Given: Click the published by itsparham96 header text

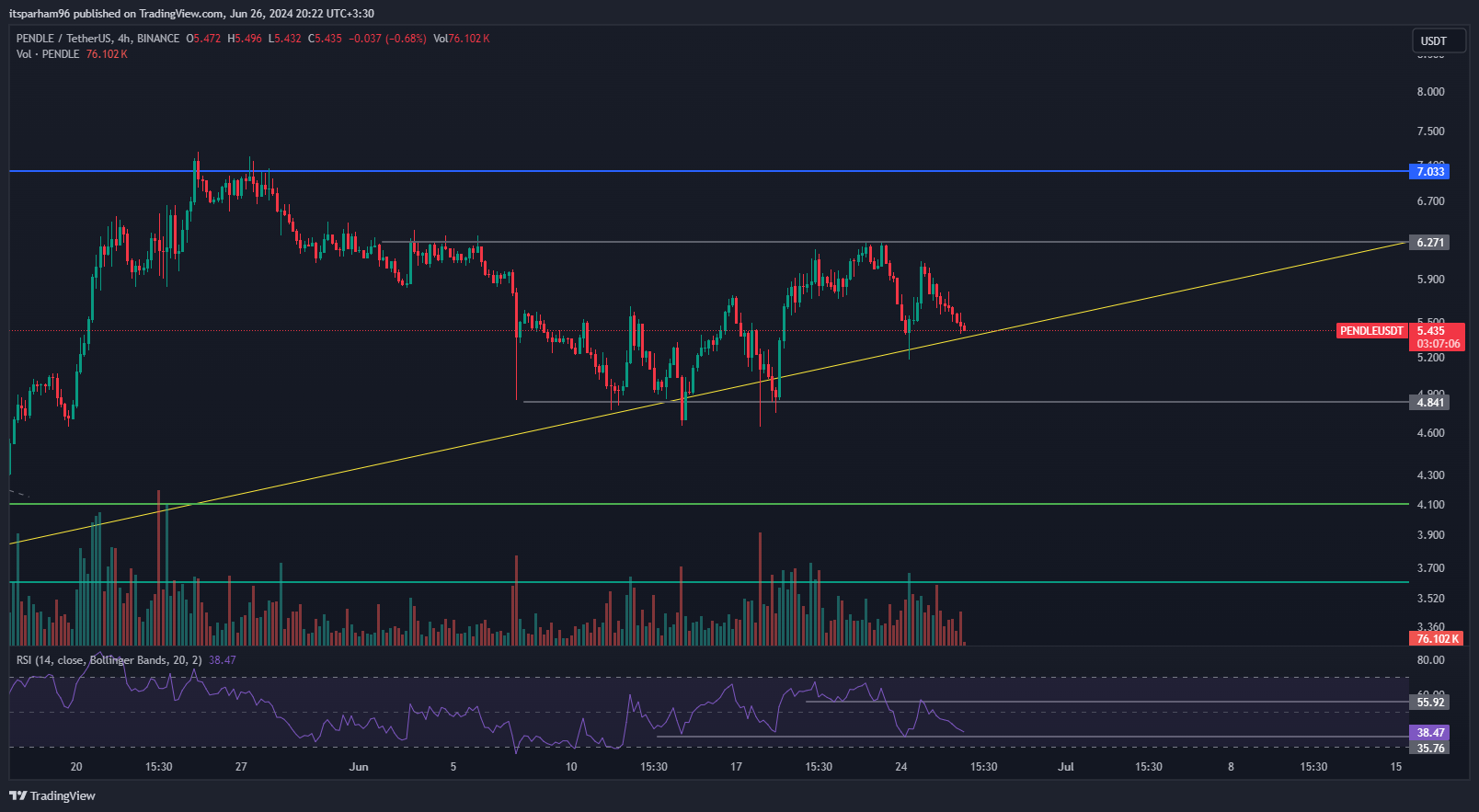Looking at the screenshot, I should point(191,14).
